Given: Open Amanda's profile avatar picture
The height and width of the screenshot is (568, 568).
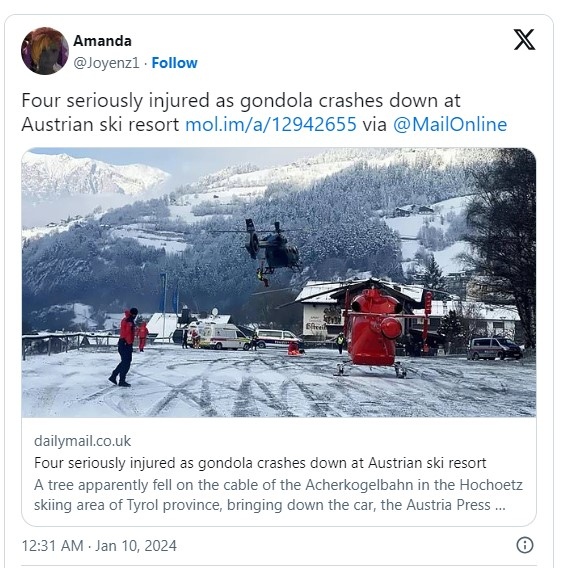Looking at the screenshot, I should (45, 51).
